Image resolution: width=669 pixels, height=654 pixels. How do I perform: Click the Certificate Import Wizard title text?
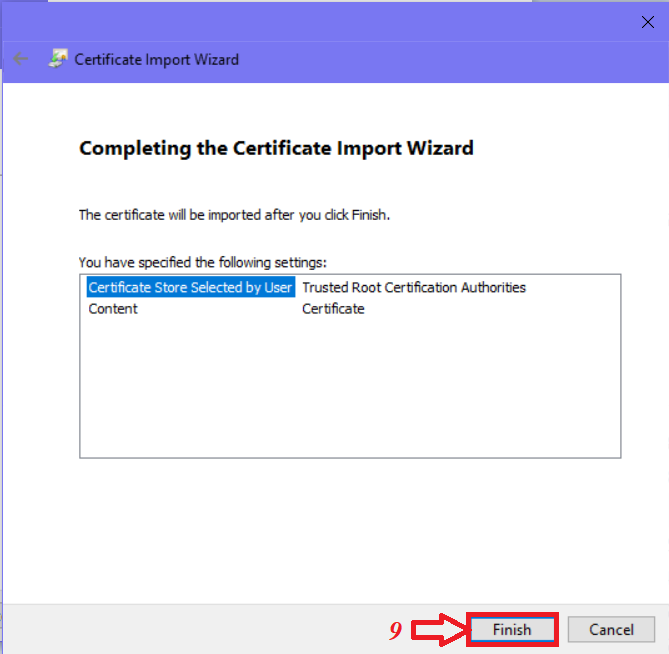coord(157,59)
